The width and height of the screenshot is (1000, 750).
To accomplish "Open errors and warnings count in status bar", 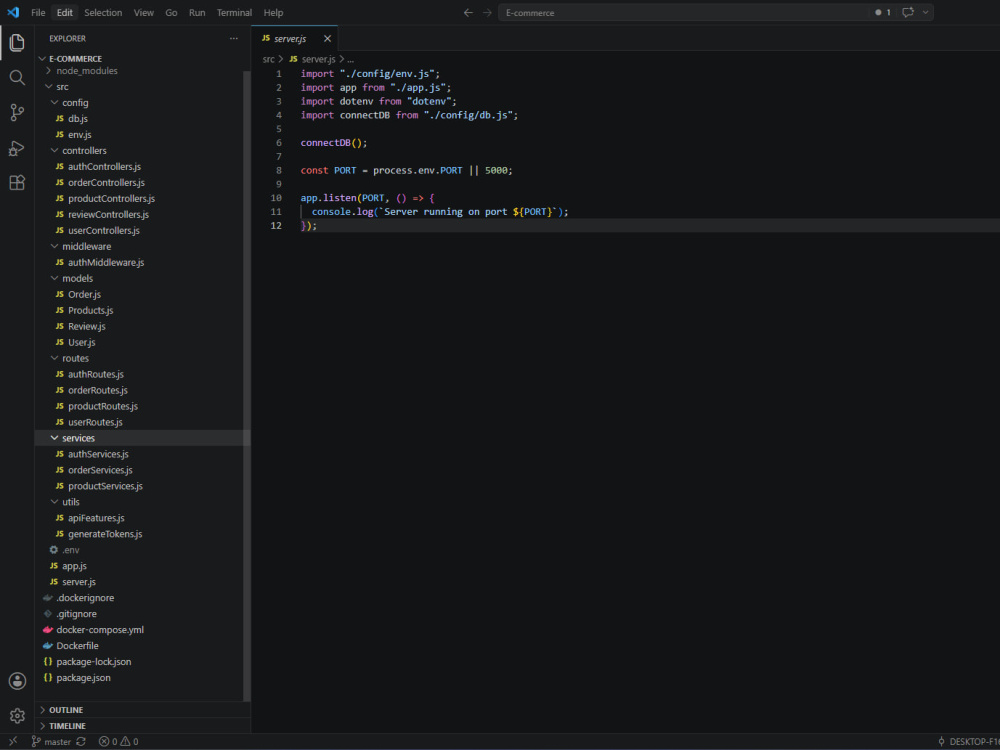I will pyautogui.click(x=119, y=741).
